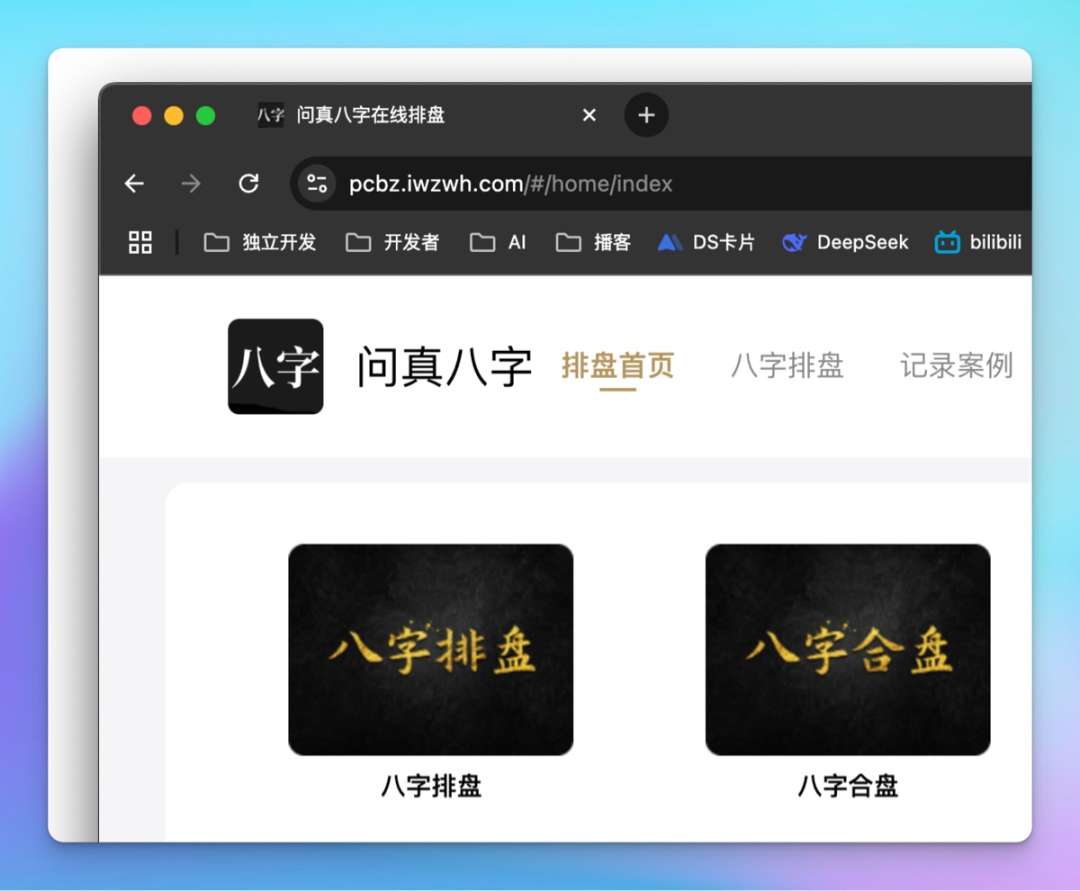Open the DS卡片 bookmark

tap(706, 242)
